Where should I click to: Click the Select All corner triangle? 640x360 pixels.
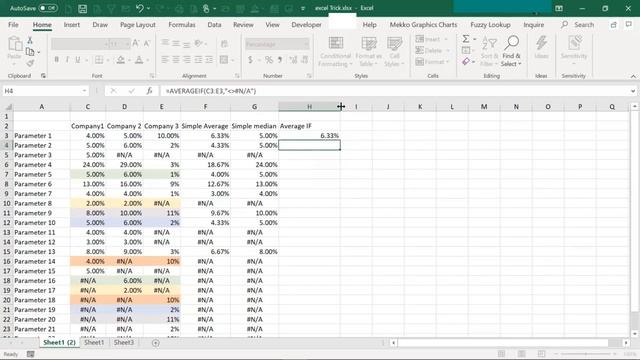tap(8, 107)
